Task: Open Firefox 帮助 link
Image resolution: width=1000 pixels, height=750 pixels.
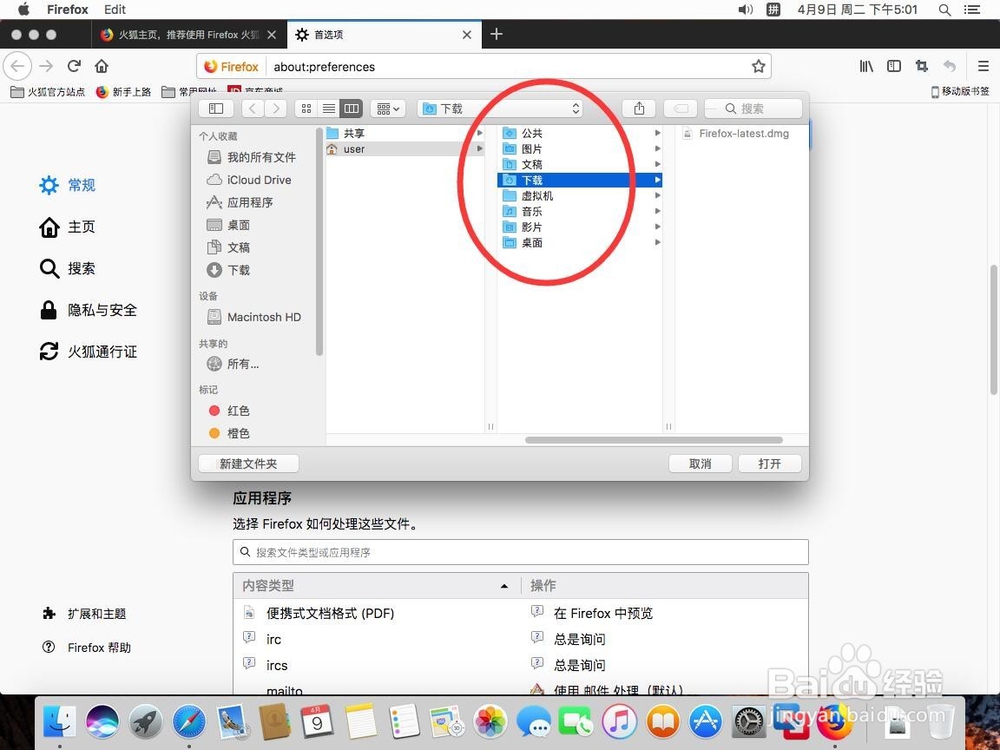Action: (x=86, y=647)
